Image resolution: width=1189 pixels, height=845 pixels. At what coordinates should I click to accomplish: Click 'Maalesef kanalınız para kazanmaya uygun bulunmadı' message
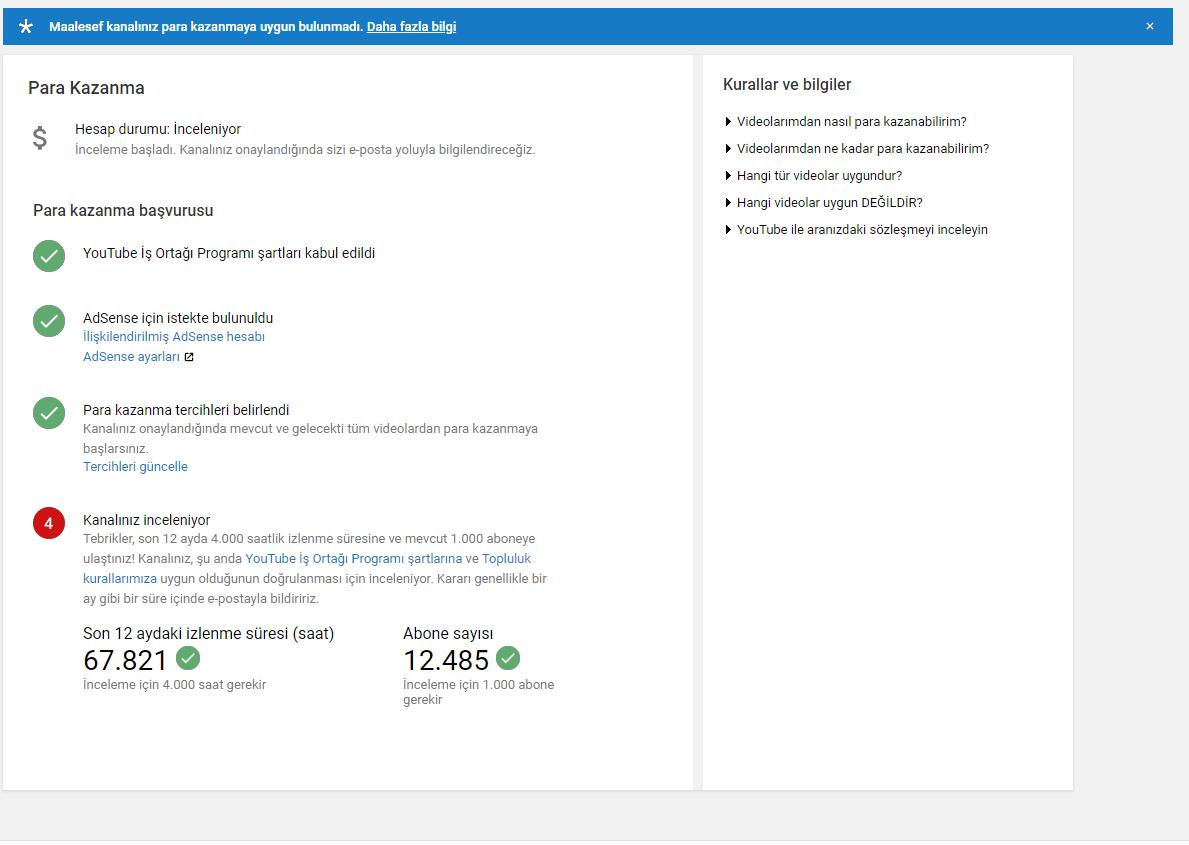(x=206, y=27)
